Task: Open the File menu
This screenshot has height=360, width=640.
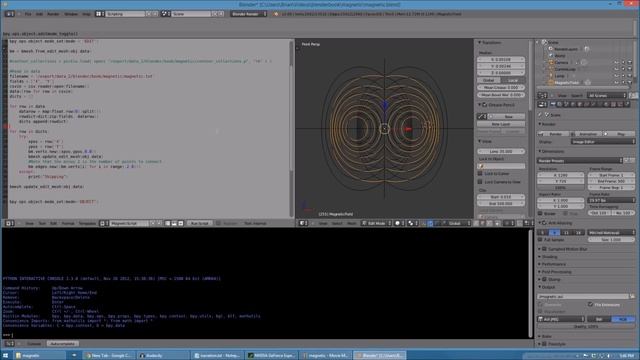Action: pyautogui.click(x=28, y=14)
